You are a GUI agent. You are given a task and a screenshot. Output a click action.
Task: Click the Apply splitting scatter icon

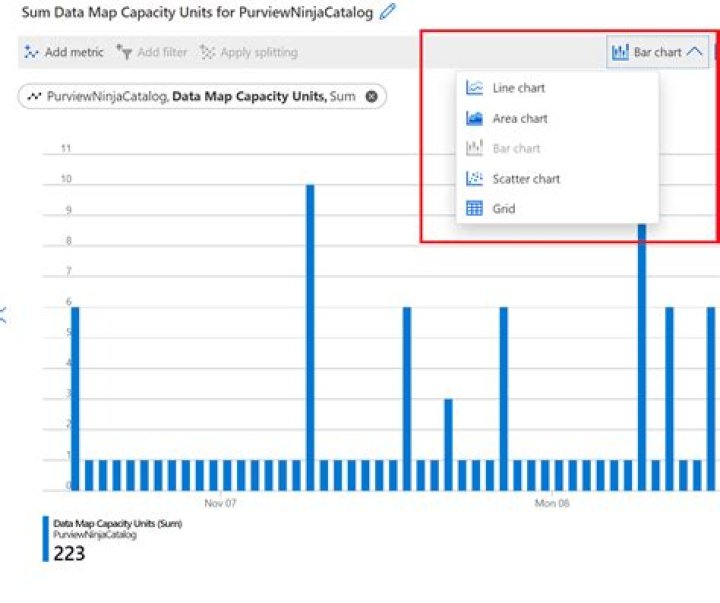tap(208, 52)
